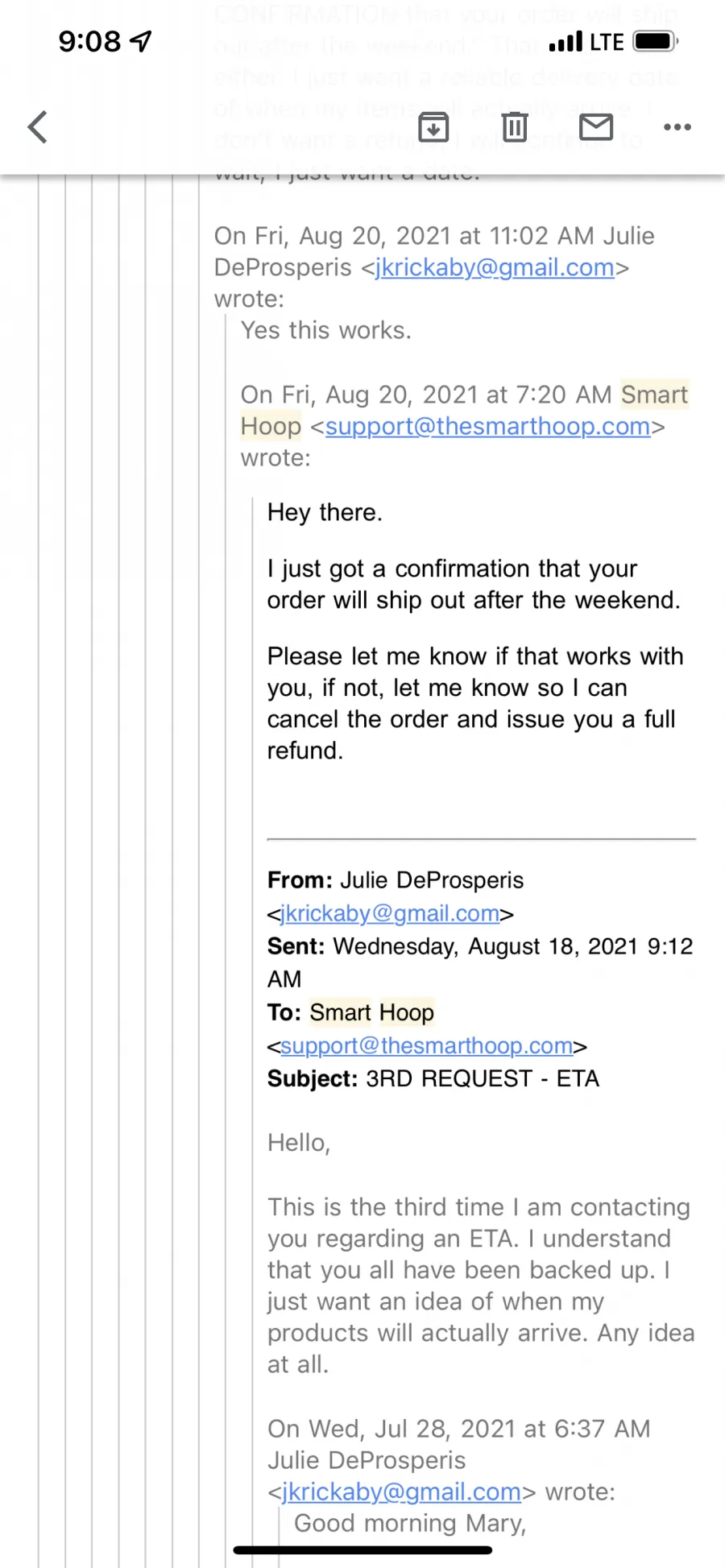Tap the iOS home indicator bar at the bottom
The width and height of the screenshot is (725, 1568).
point(362,1549)
